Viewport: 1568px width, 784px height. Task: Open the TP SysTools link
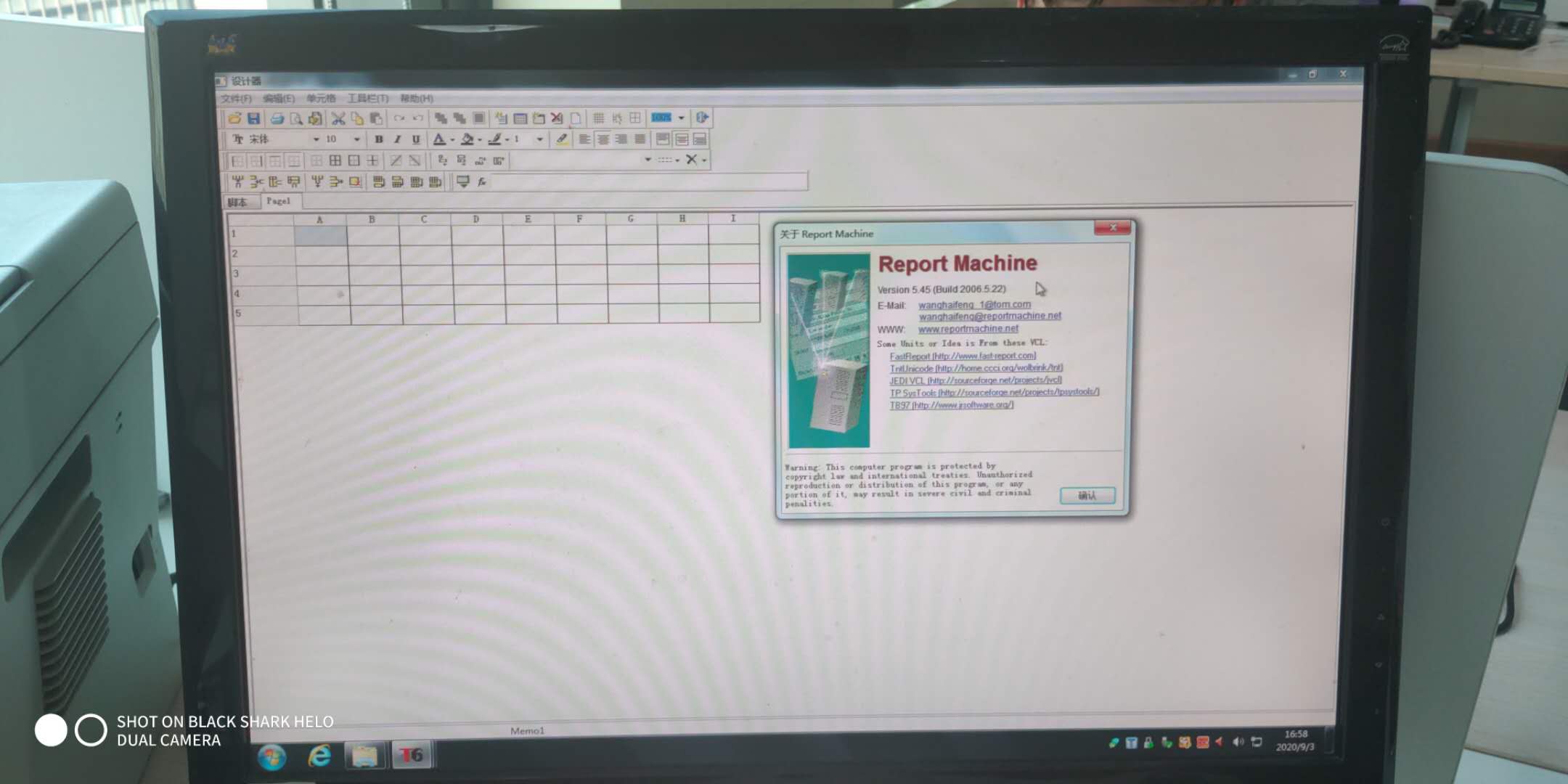995,393
